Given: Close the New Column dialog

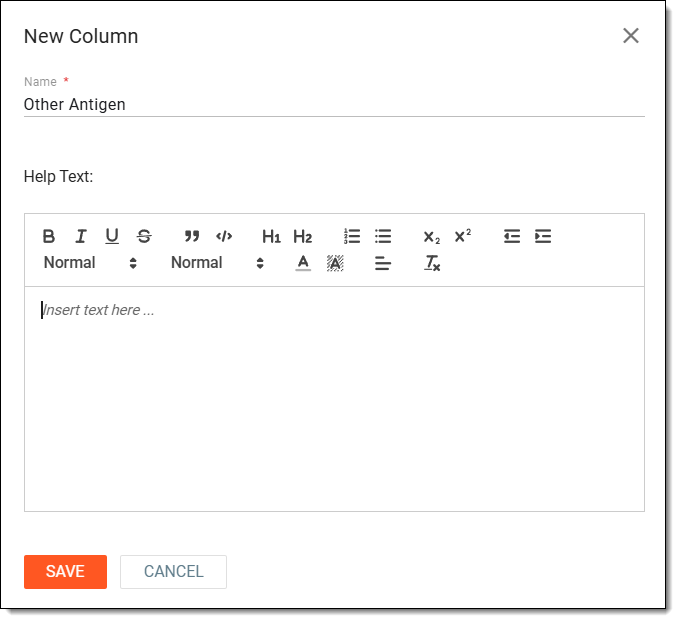Looking at the screenshot, I should [x=630, y=36].
